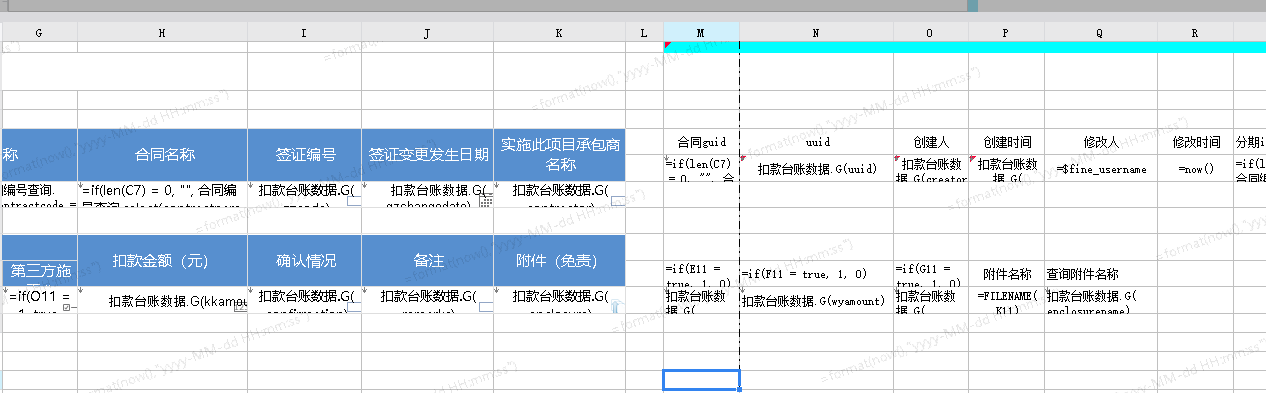Viewport: 1266px width, 393px height.
Task: Click the text widget icon in 备注 data cell
Action: pyautogui.click(x=486, y=307)
